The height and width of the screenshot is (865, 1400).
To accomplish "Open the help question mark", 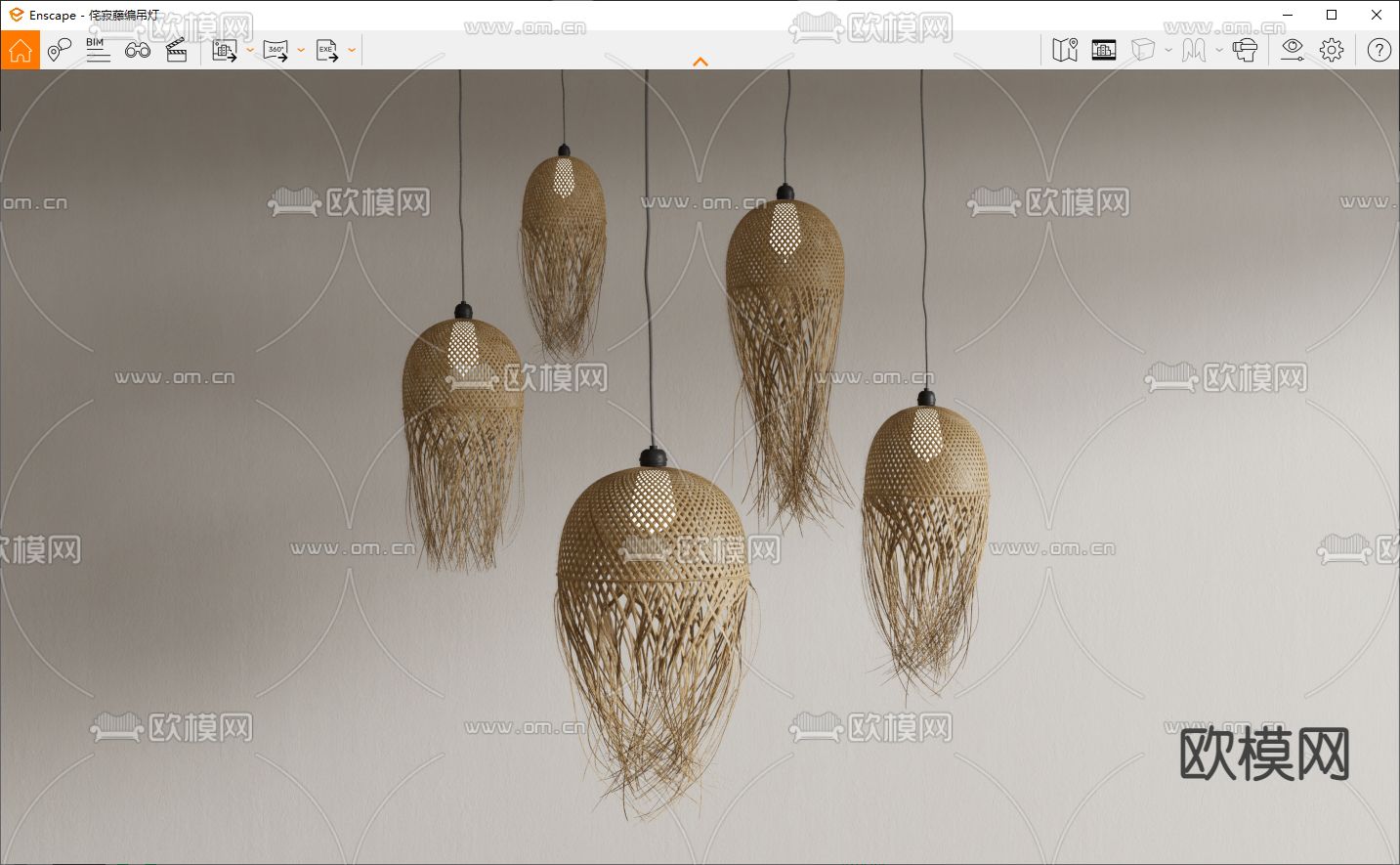I will (1379, 50).
